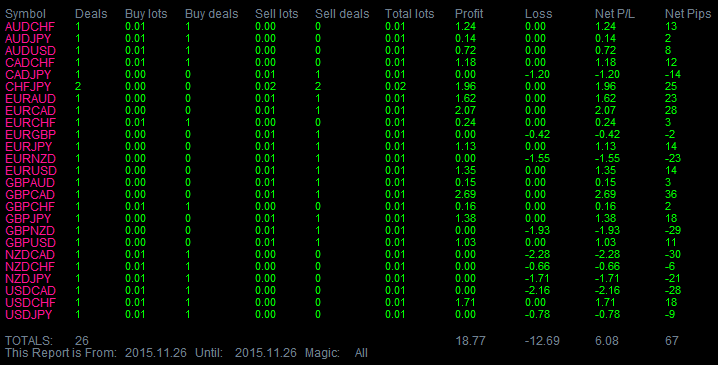Select the NZDCAD symbol

click(30, 255)
